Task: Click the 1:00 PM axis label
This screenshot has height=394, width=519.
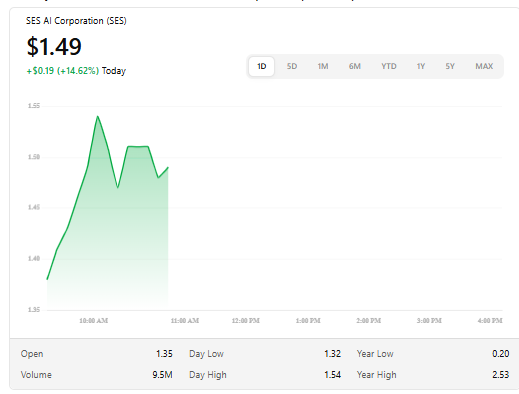Action: click(308, 321)
